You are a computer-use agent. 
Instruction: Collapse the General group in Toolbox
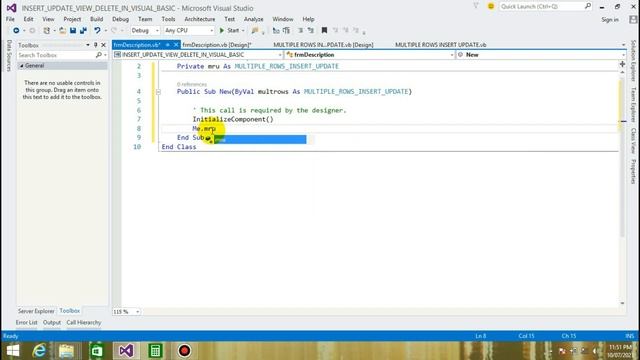point(22,66)
